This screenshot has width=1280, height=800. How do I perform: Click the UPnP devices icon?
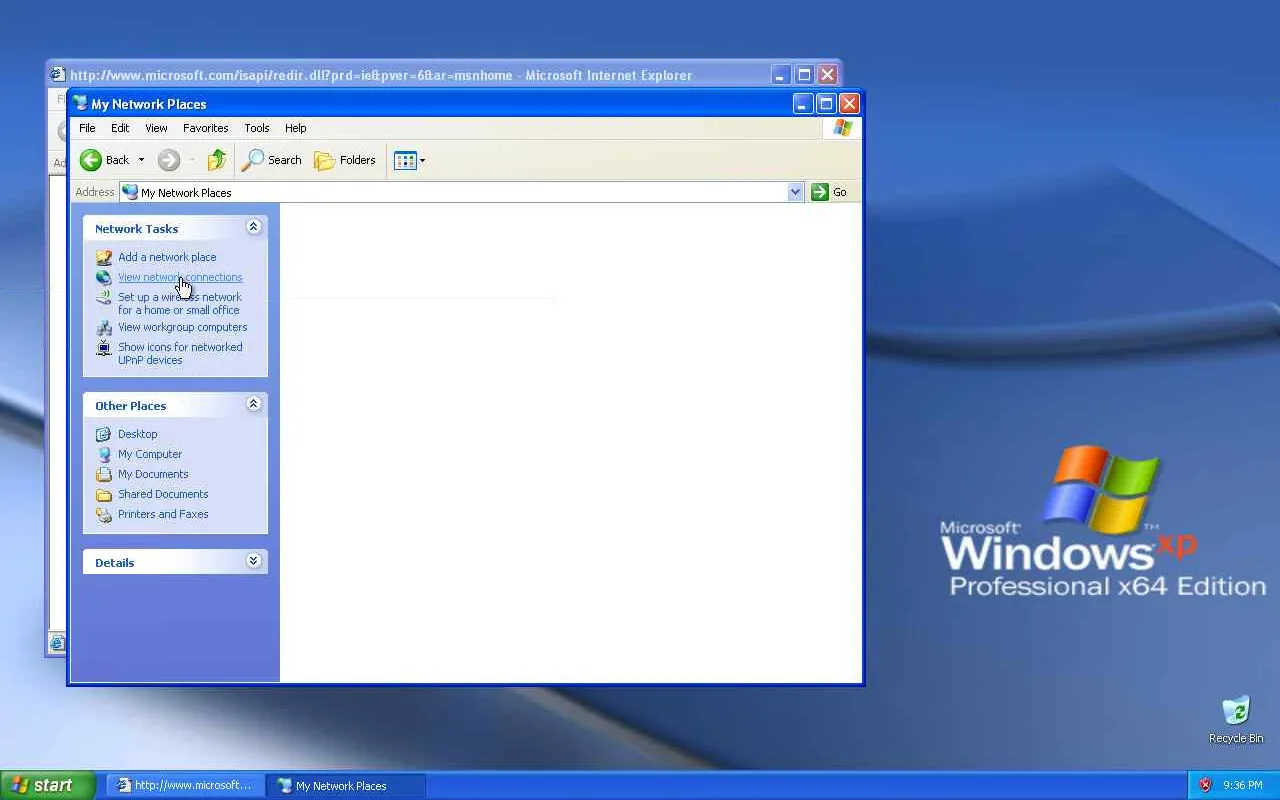click(104, 347)
